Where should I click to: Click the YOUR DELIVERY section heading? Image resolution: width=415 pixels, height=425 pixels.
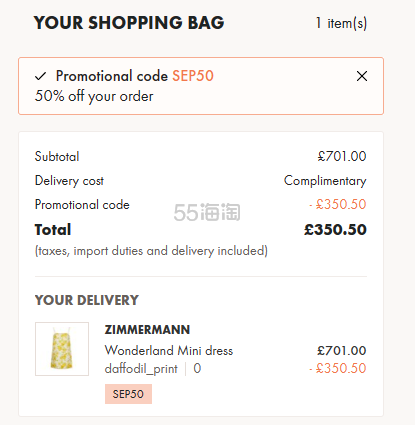click(x=87, y=300)
